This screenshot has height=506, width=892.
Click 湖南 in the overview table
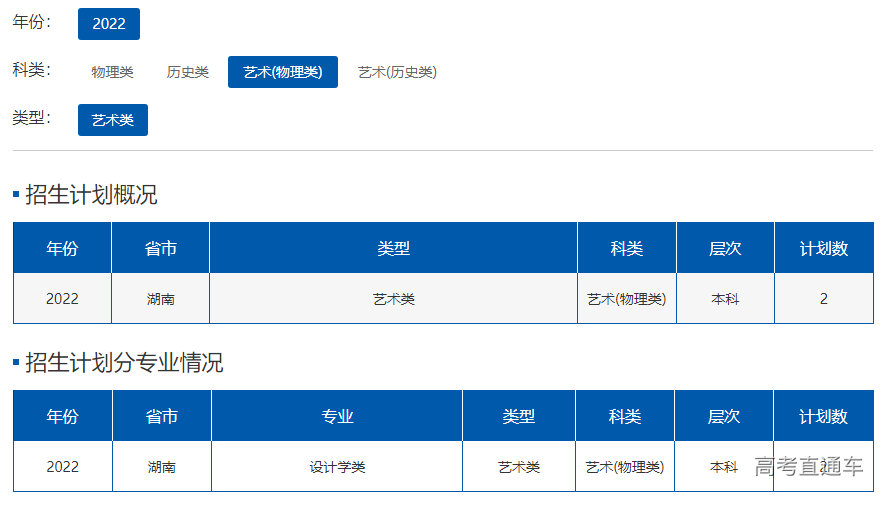pyautogui.click(x=160, y=299)
